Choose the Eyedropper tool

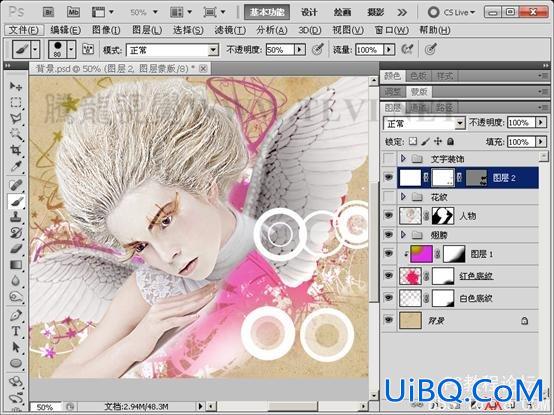16,166
